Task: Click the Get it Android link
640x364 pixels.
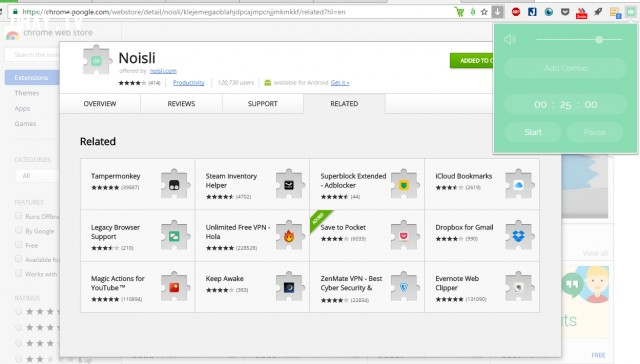Action: pyautogui.click(x=340, y=82)
